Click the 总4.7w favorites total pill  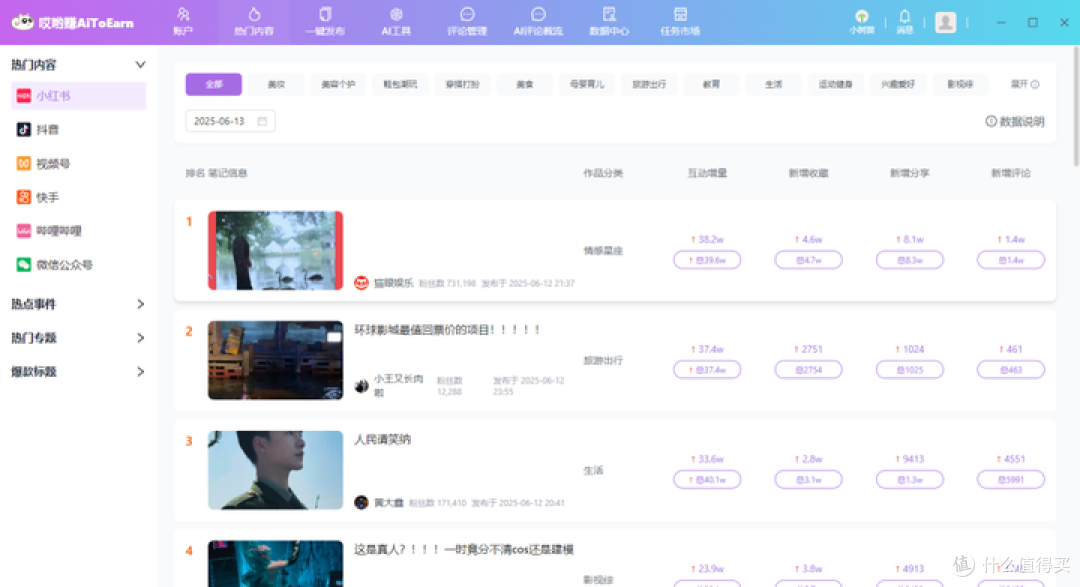click(x=808, y=260)
